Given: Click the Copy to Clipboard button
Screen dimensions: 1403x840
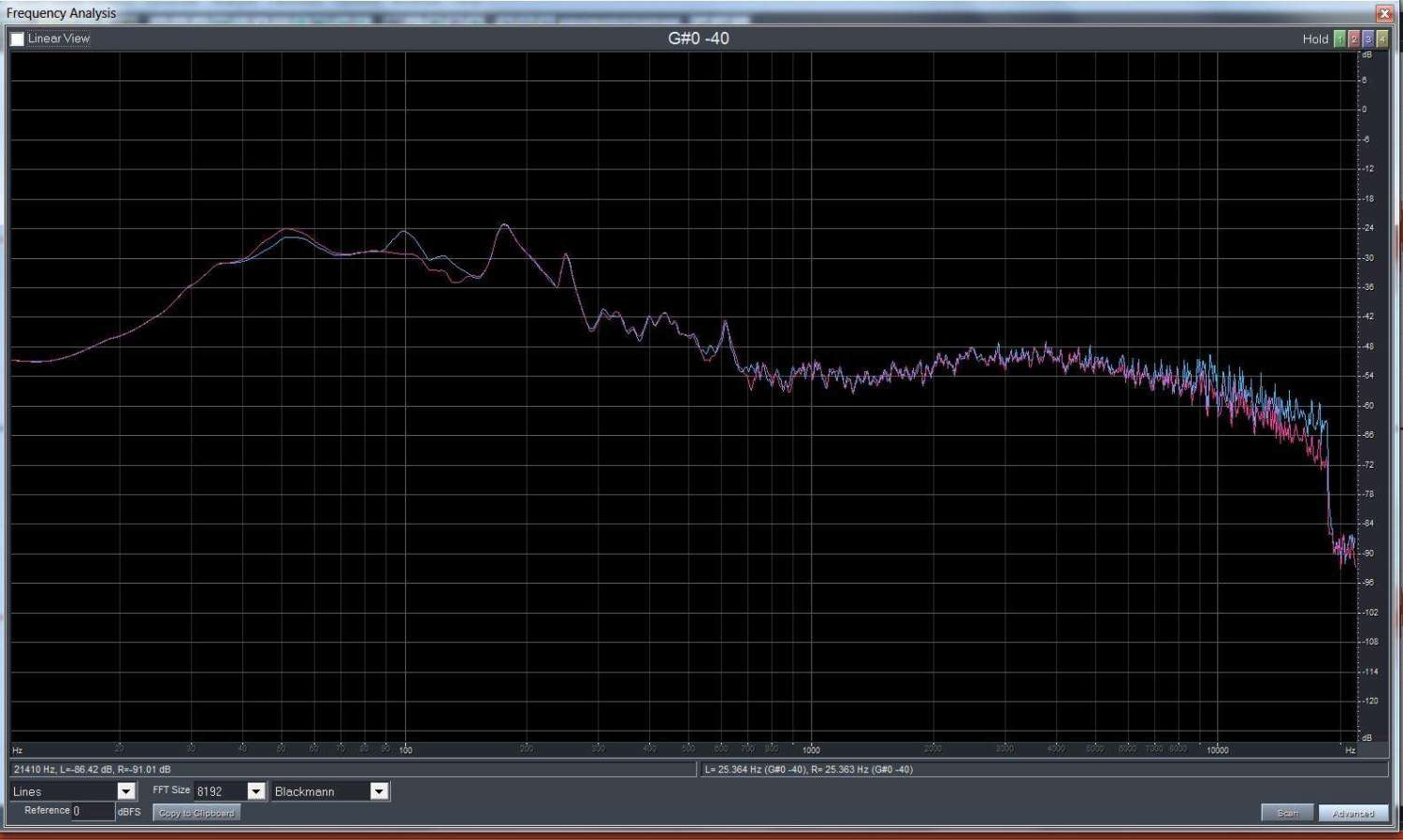Looking at the screenshot, I should coord(196,813).
